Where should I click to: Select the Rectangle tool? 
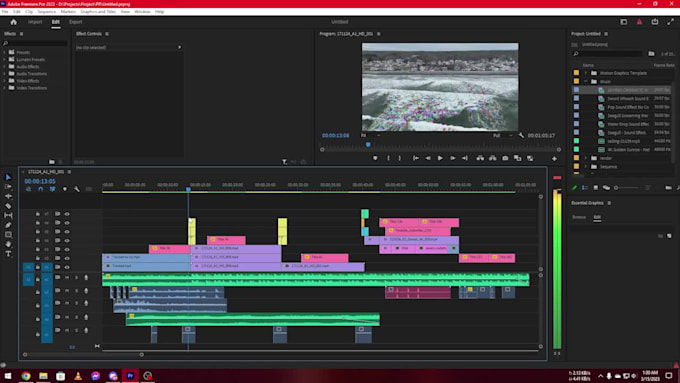coord(8,234)
